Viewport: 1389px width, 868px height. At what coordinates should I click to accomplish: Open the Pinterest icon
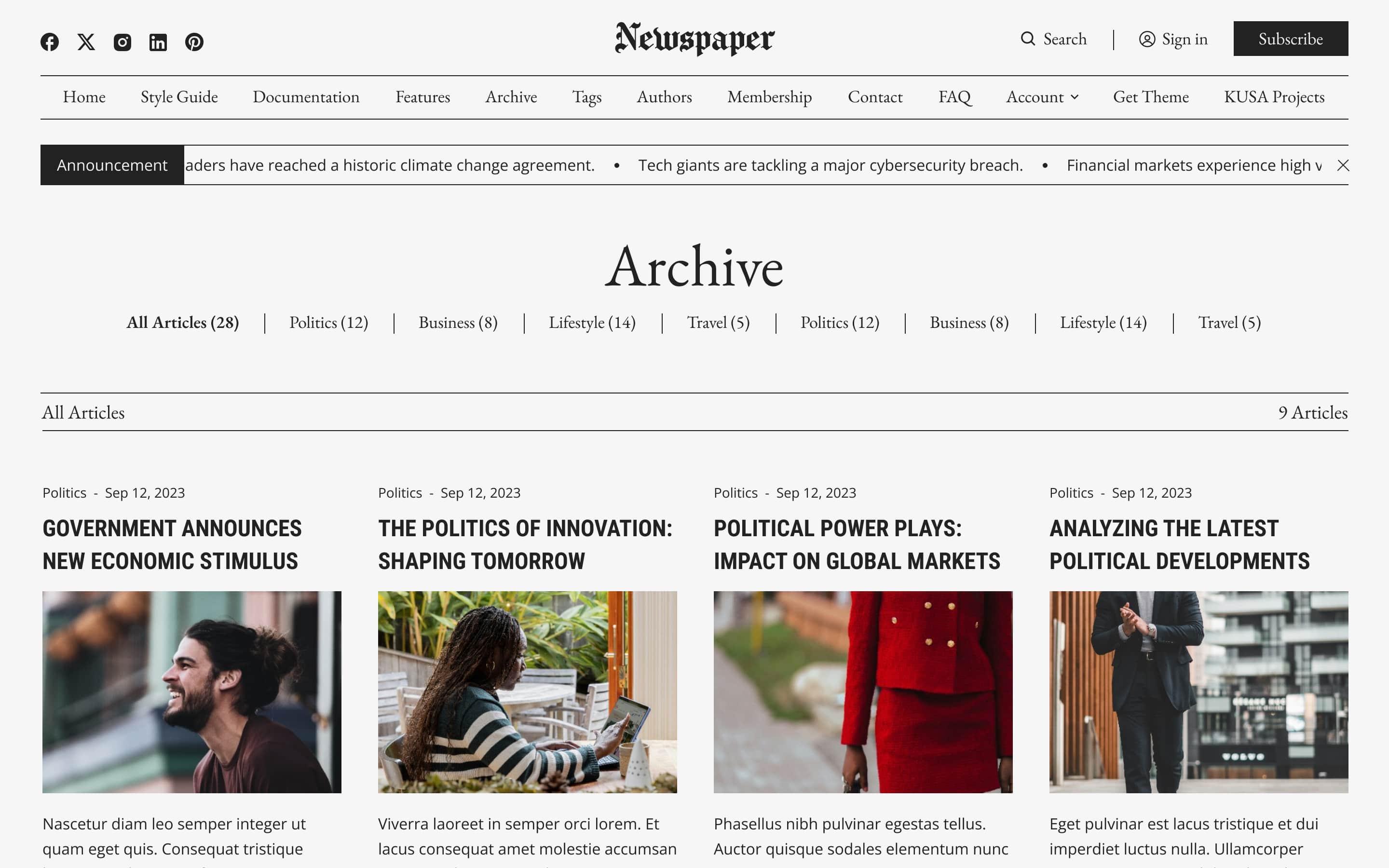194,41
